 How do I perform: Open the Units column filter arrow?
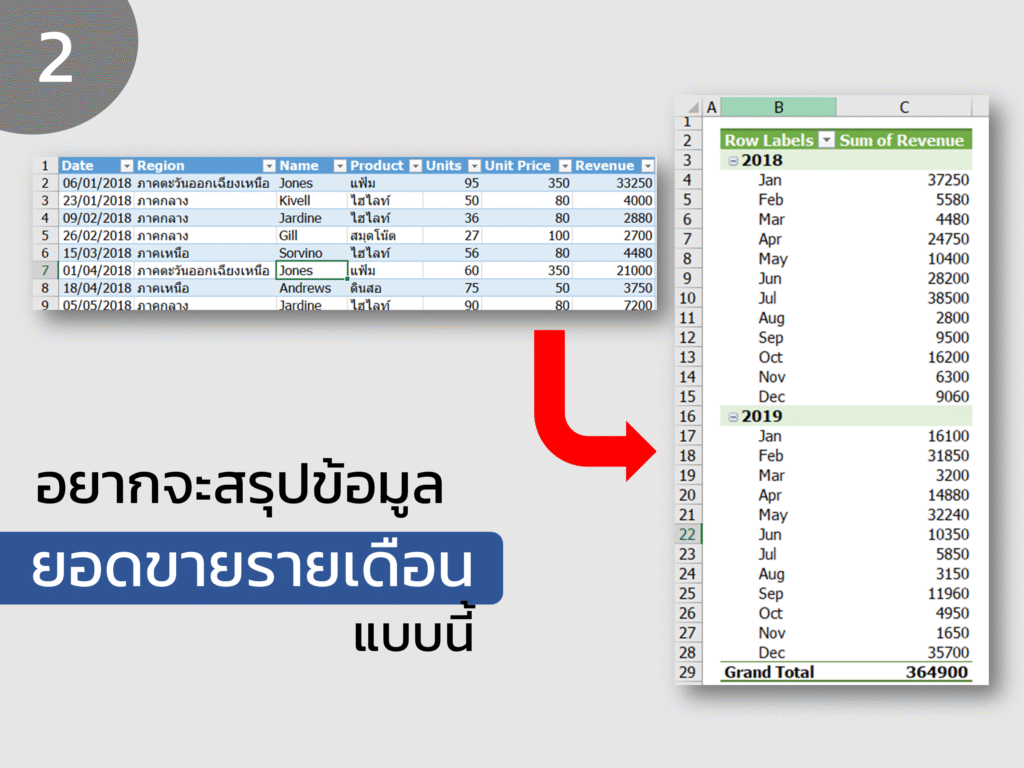[x=475, y=166]
